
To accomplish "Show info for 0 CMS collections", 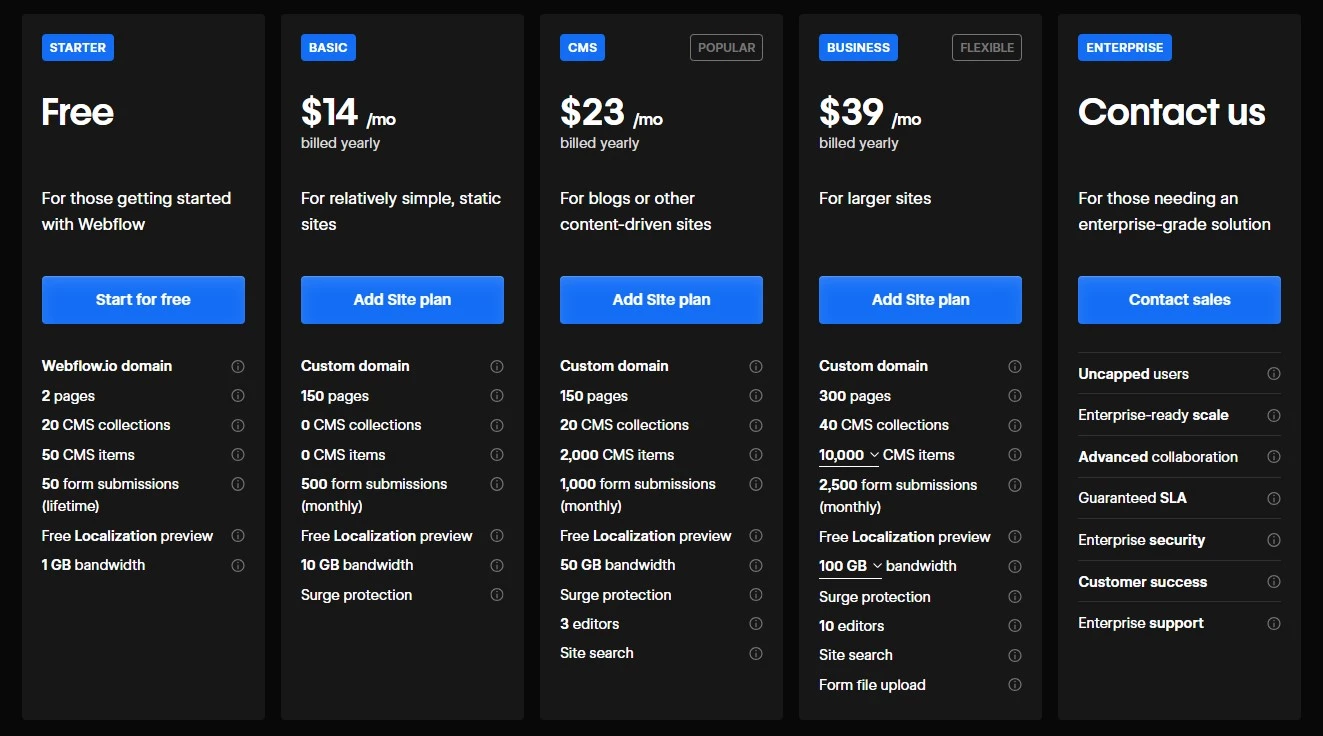I will (x=497, y=425).
